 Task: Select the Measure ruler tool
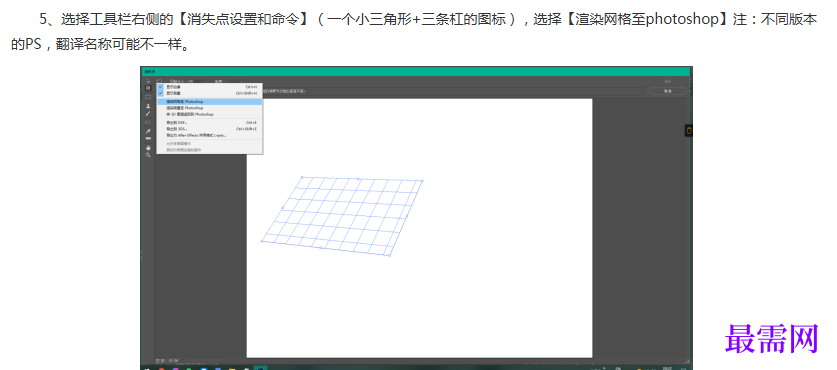(x=148, y=138)
